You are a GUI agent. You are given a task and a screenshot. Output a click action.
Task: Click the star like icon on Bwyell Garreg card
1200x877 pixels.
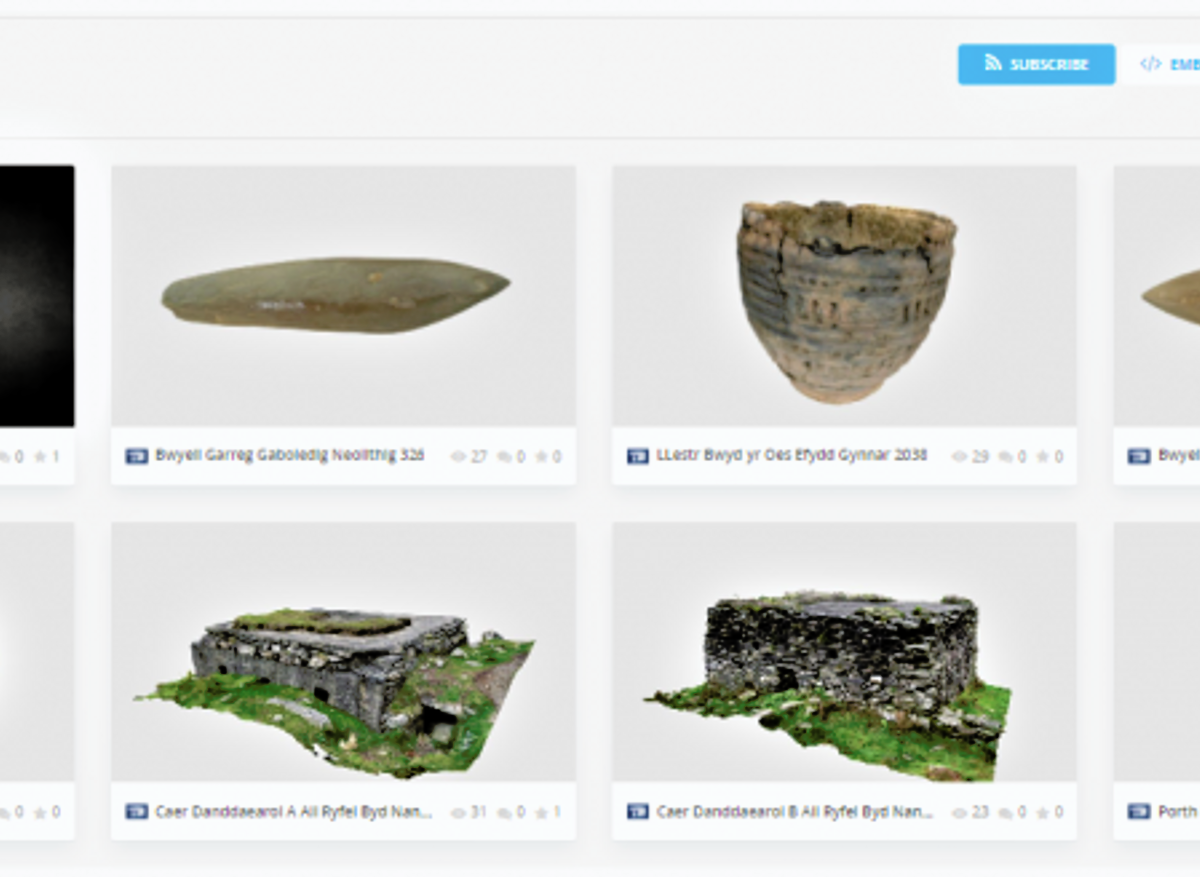540,457
